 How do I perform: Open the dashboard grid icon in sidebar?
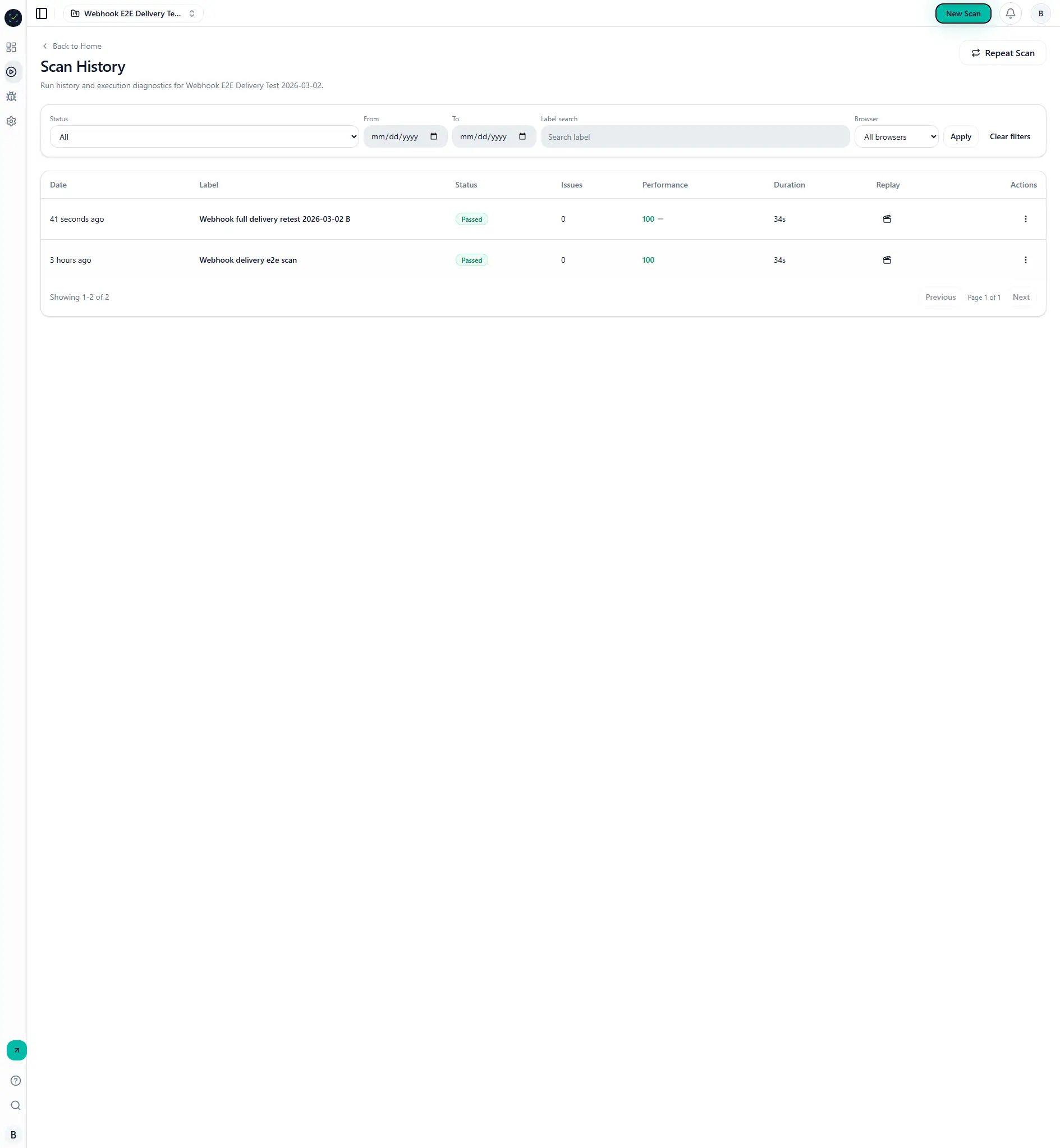coord(11,47)
